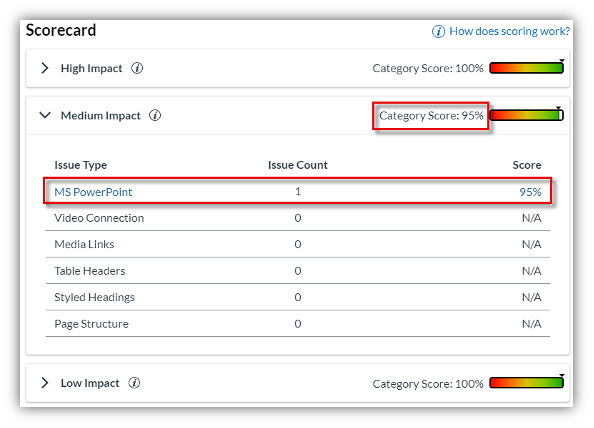Click the issue count 0 for Video Connection
Viewport: 594px width, 428px height.
click(x=298, y=218)
